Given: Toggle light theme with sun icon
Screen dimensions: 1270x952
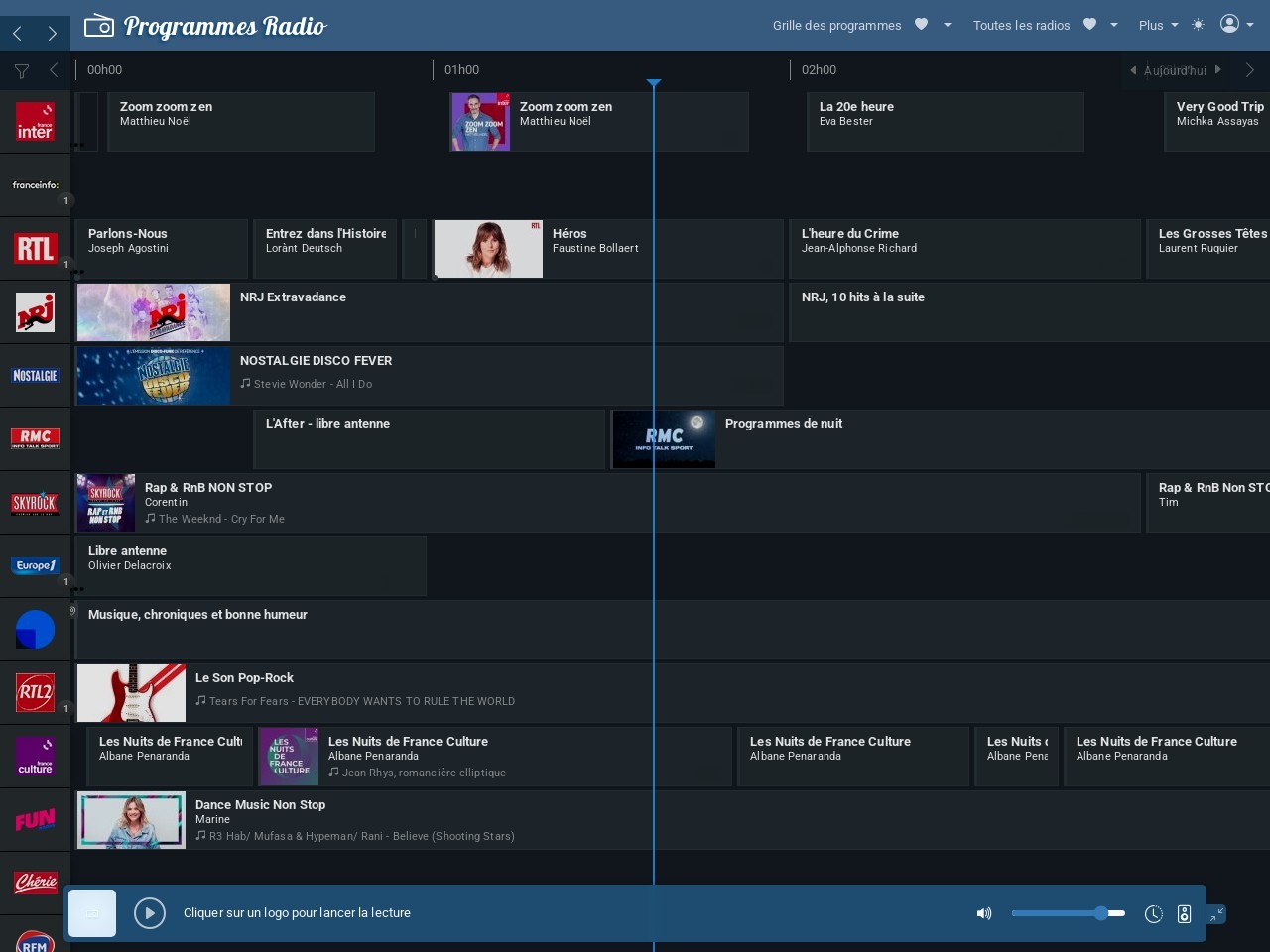Looking at the screenshot, I should coord(1198,25).
